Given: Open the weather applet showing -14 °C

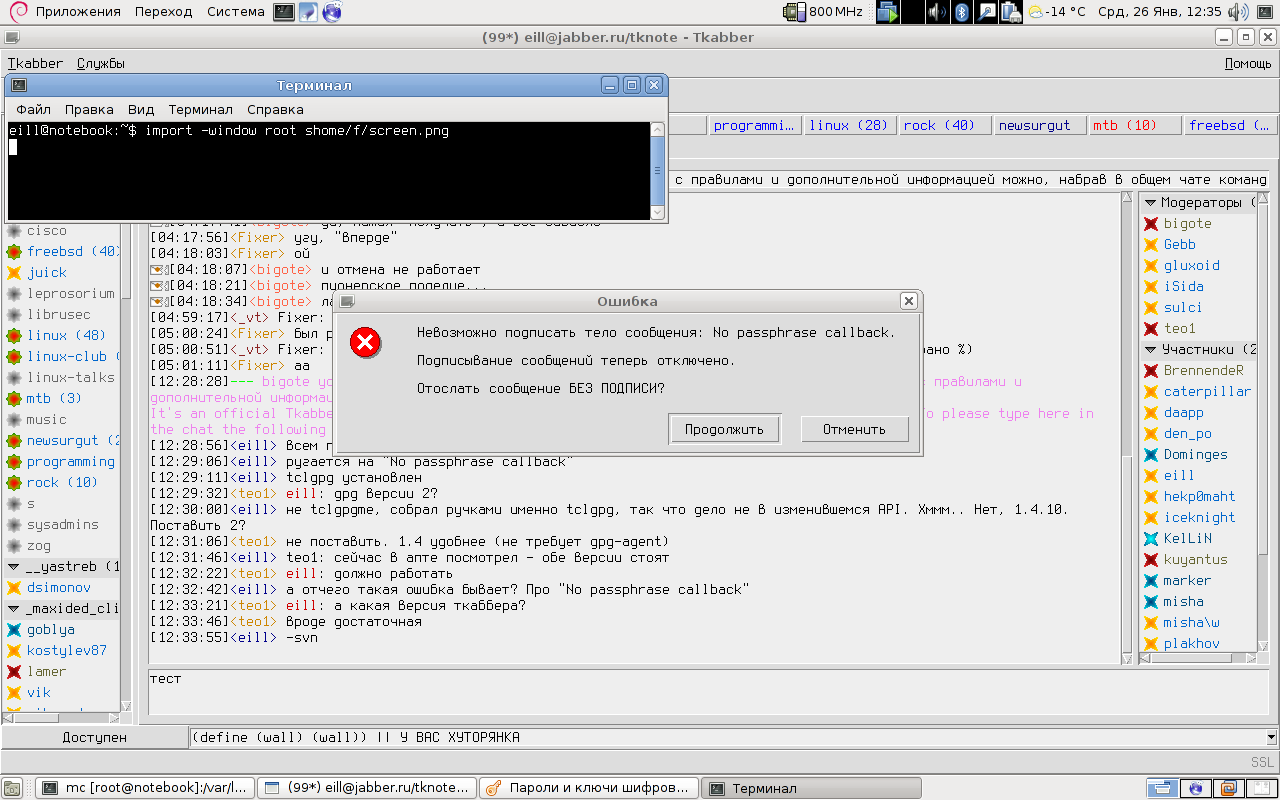Looking at the screenshot, I should point(1056,12).
